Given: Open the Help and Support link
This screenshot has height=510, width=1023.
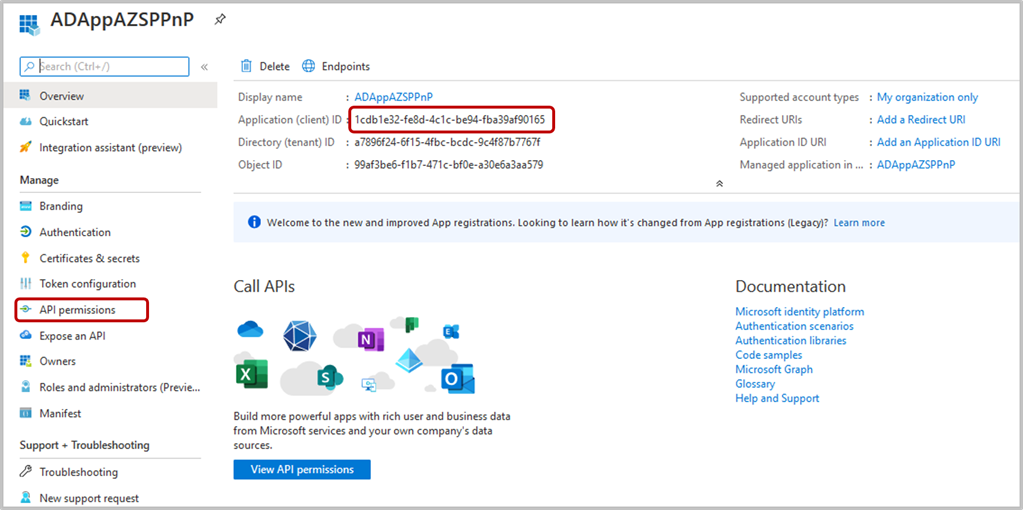Looking at the screenshot, I should pyautogui.click(x=777, y=398).
